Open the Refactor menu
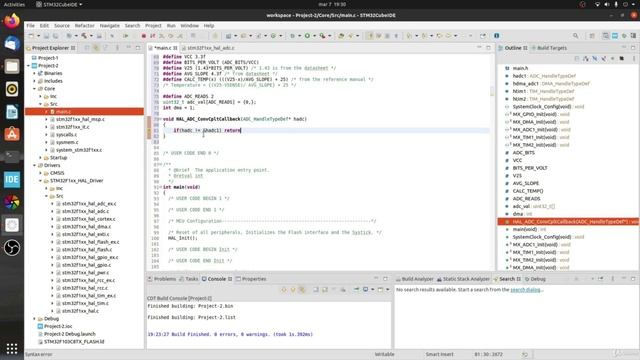This screenshot has width=640, height=360. (x=84, y=25)
